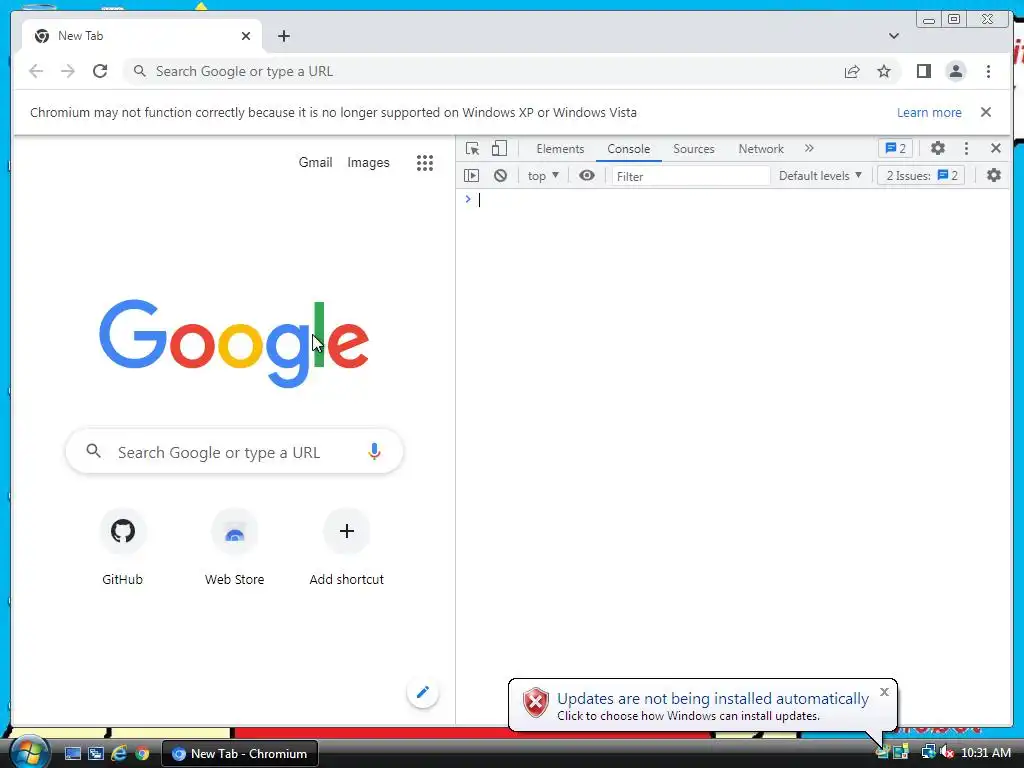Close the New Tab tab
1024x768 pixels.
(x=246, y=36)
